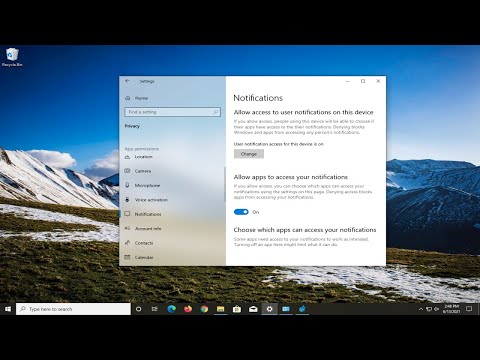Click the Settings gear on taskbar
This screenshot has height=360, width=480.
coord(269,309)
